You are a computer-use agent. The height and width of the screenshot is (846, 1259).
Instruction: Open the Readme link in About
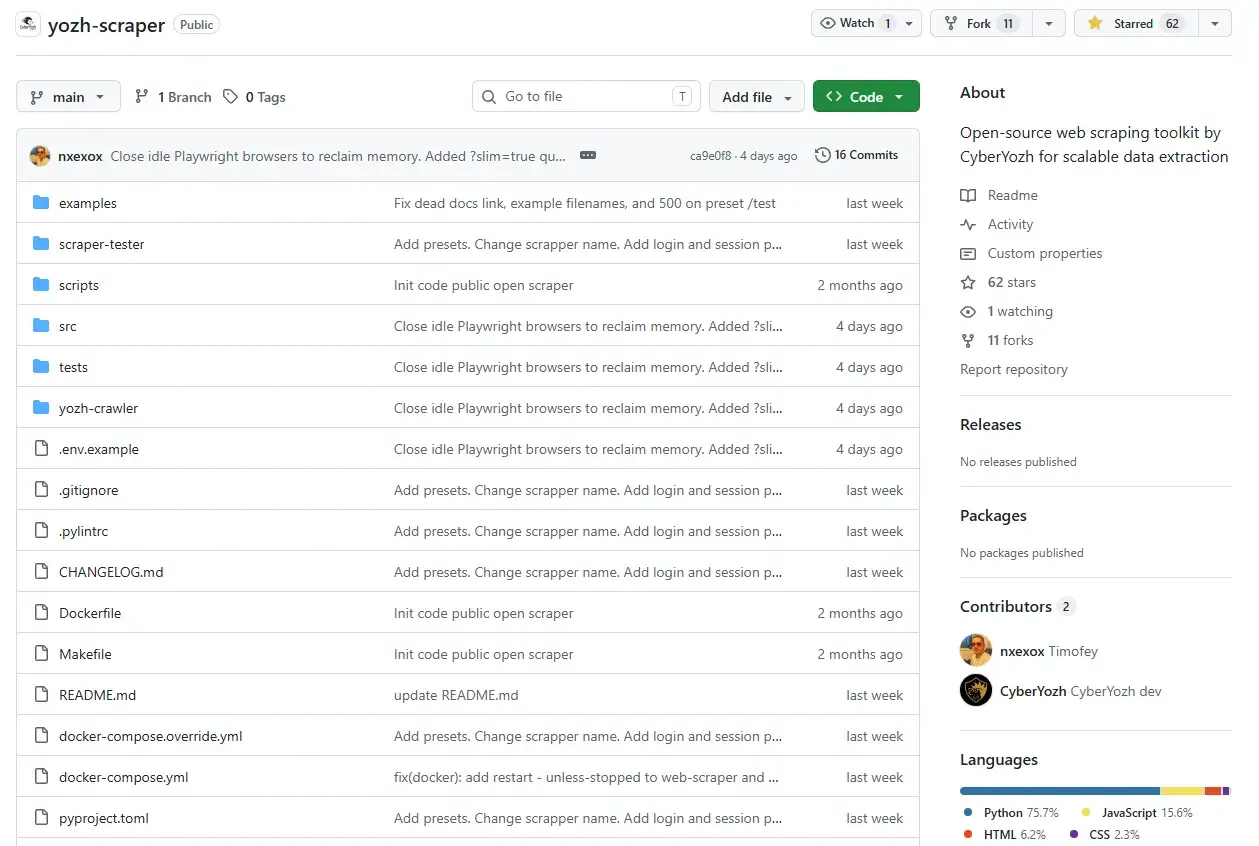tap(1012, 196)
